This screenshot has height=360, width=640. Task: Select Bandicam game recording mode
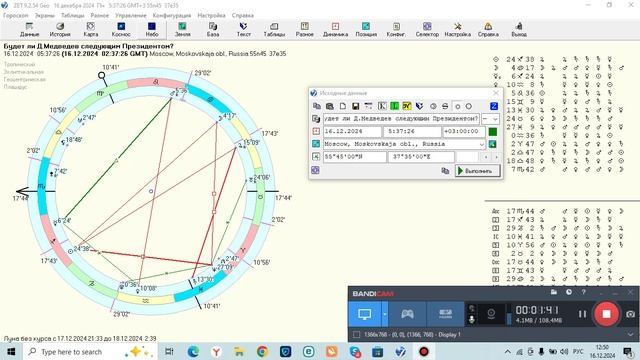[x=407, y=314]
